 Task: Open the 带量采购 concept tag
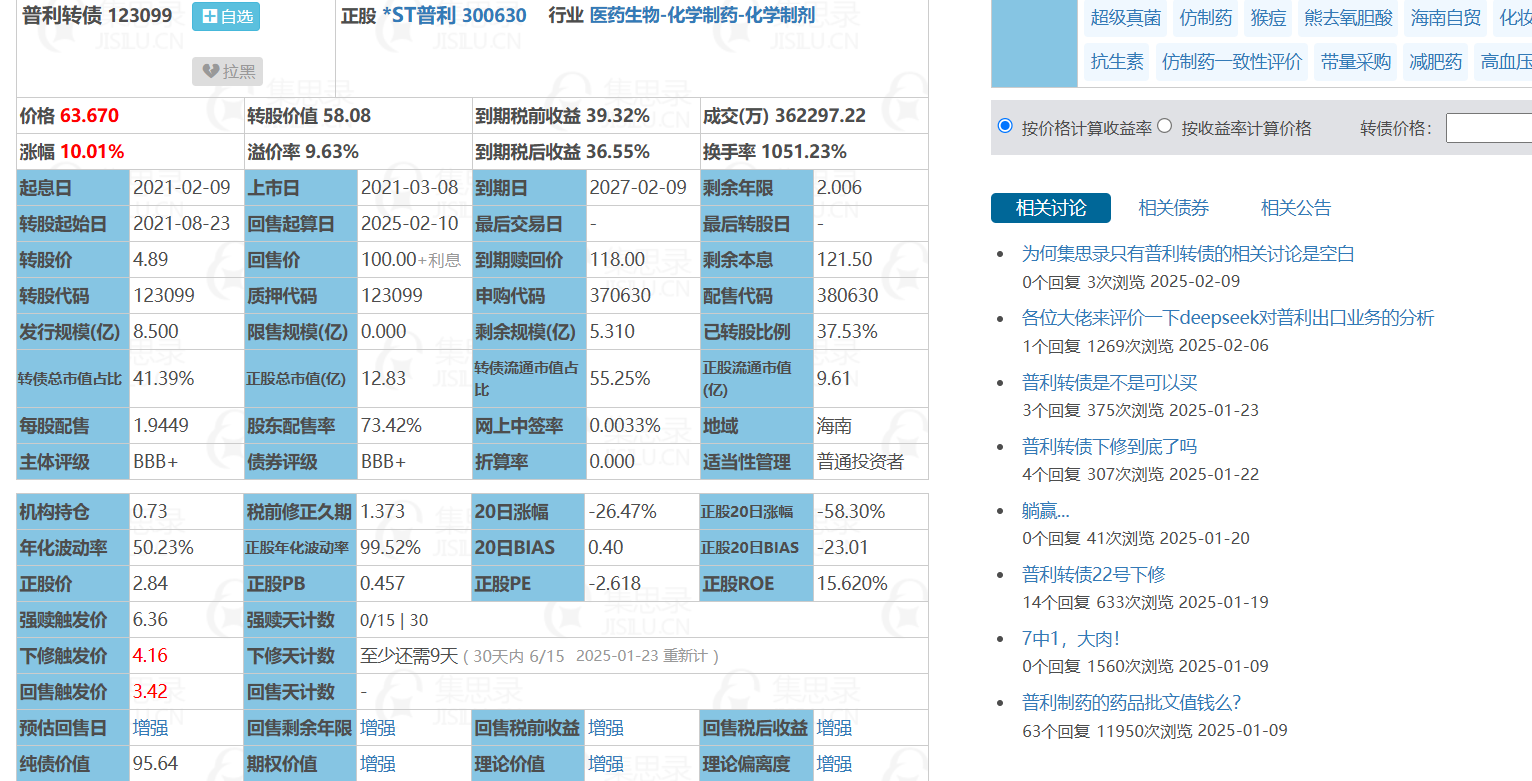[x=1356, y=62]
